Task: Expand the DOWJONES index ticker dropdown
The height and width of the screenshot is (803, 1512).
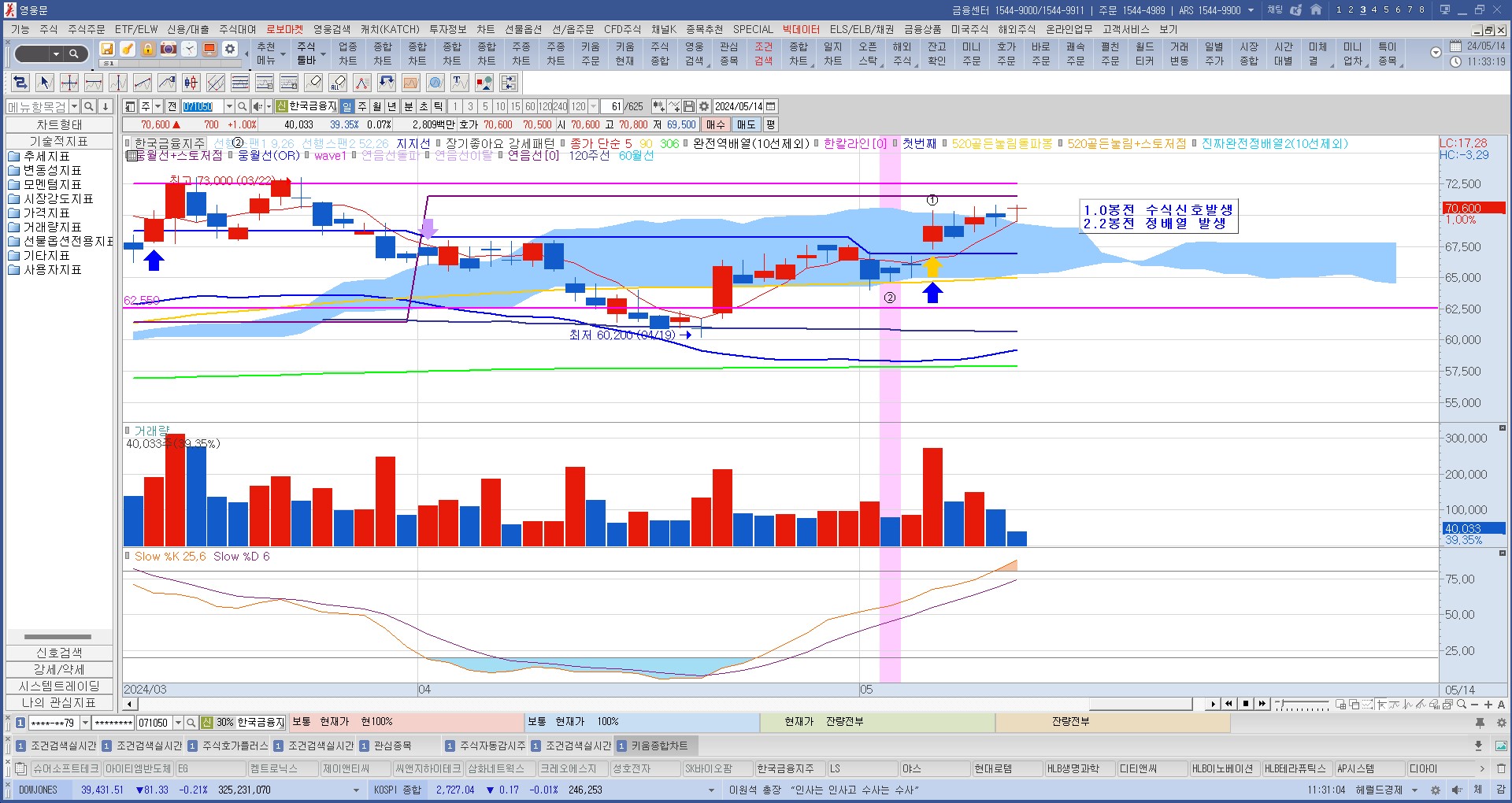Action: coord(356,790)
